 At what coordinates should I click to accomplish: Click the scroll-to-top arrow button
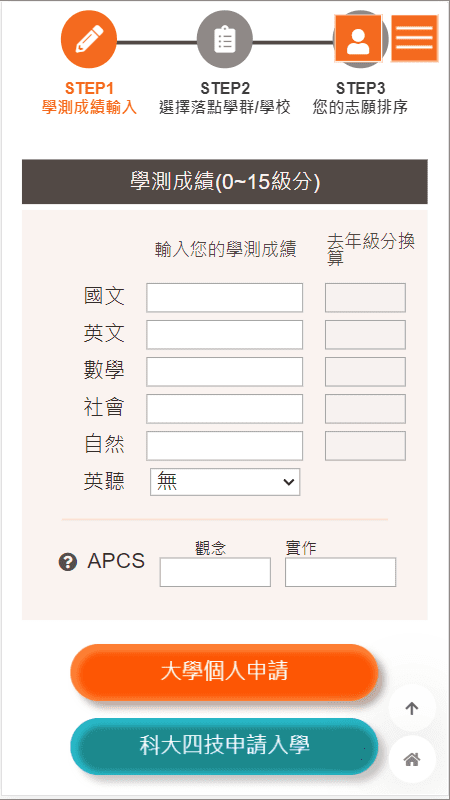[412, 708]
